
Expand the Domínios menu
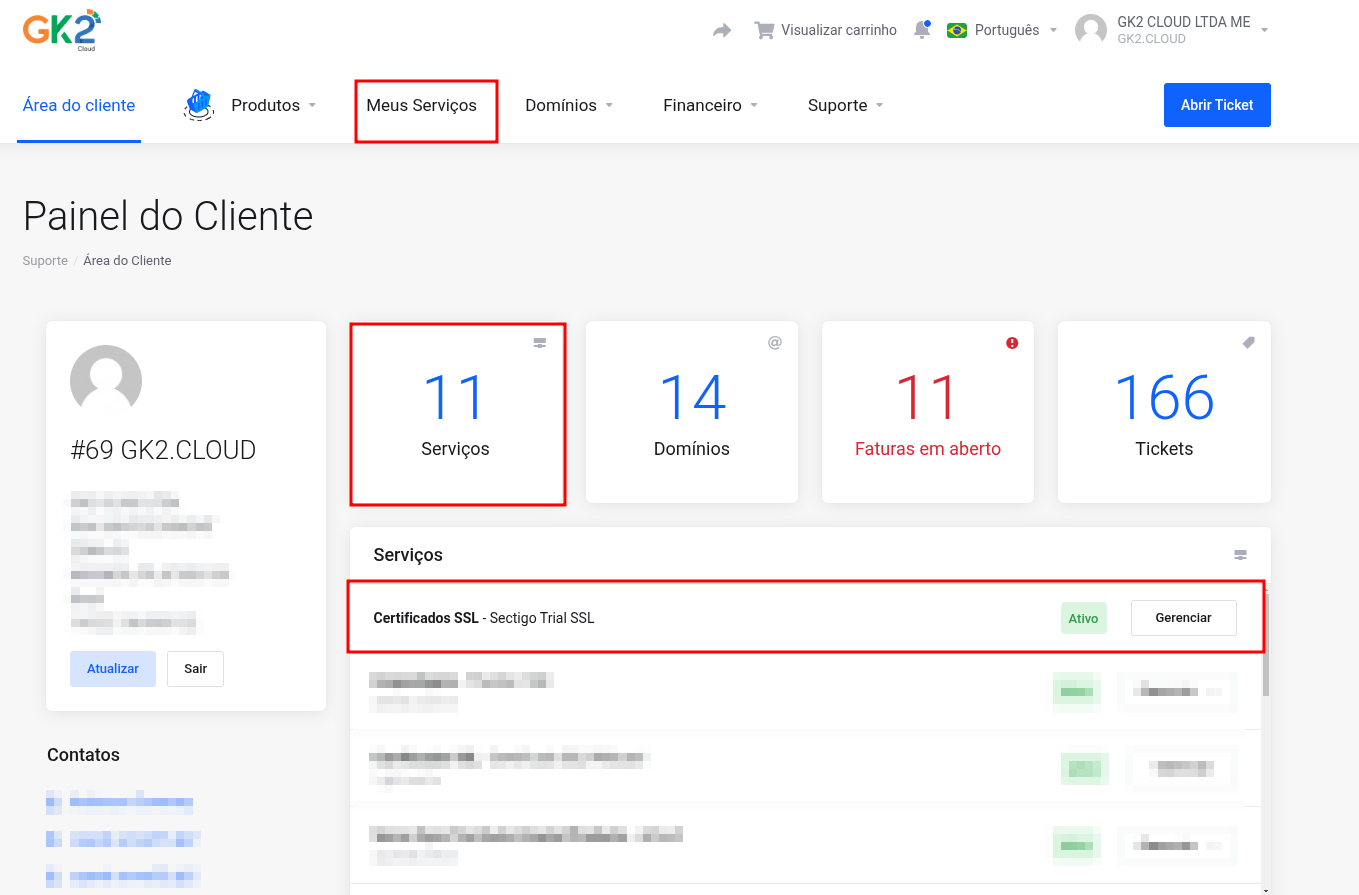(x=568, y=105)
